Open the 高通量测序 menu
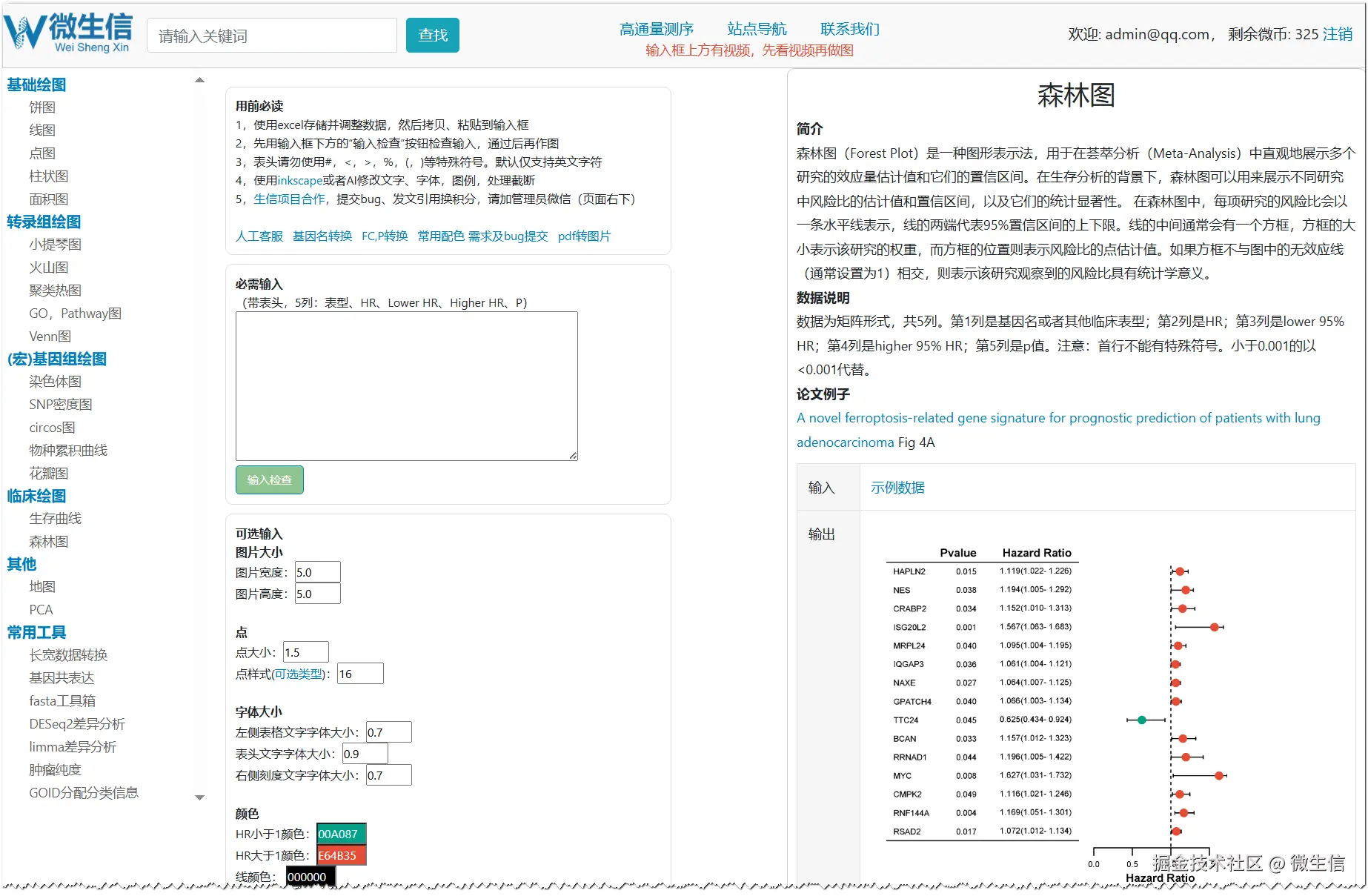Screen dimensions: 1368x896 657,29
